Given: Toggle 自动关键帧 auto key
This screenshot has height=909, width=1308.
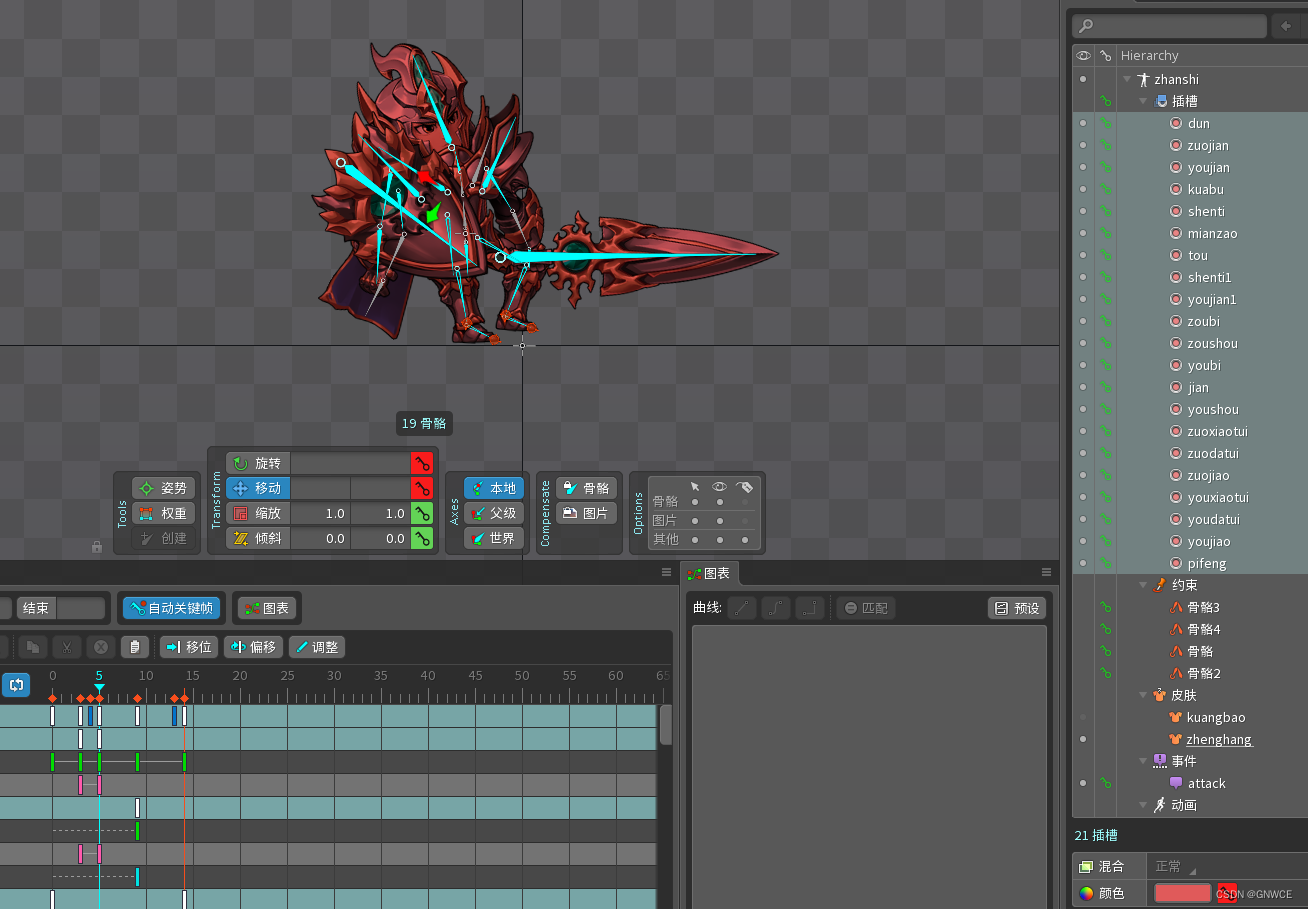Looking at the screenshot, I should tap(171, 608).
